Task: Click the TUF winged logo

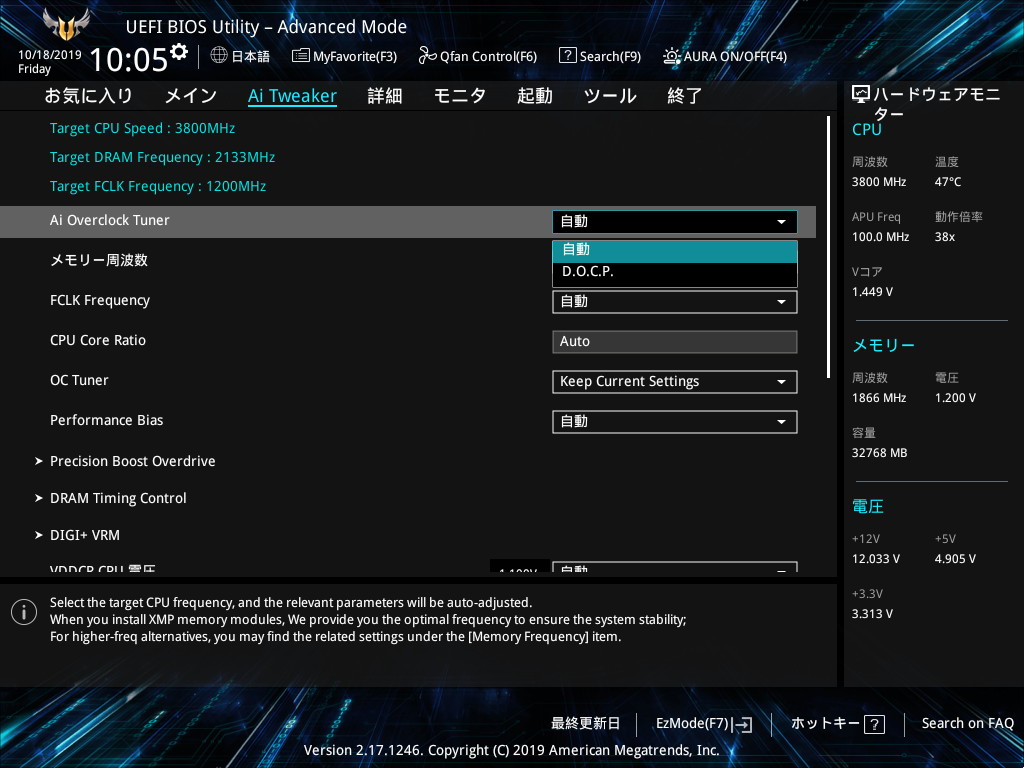Action: click(x=65, y=24)
